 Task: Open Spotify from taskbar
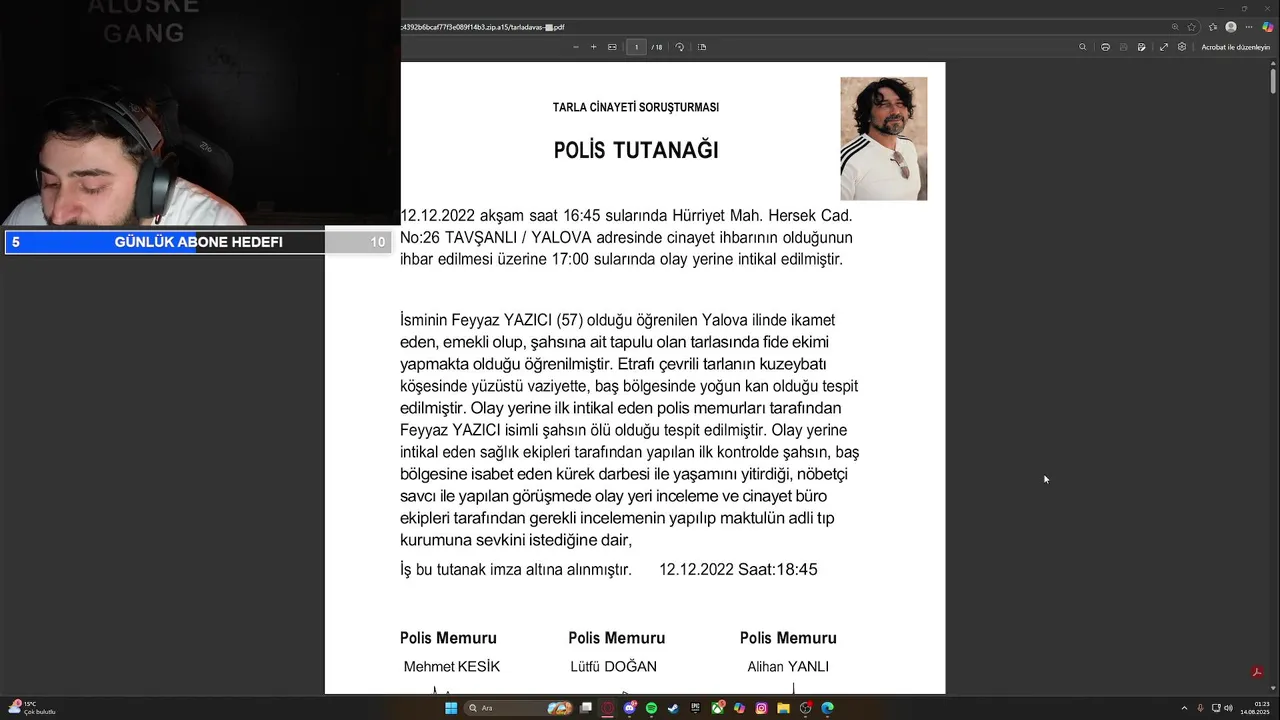[651, 708]
